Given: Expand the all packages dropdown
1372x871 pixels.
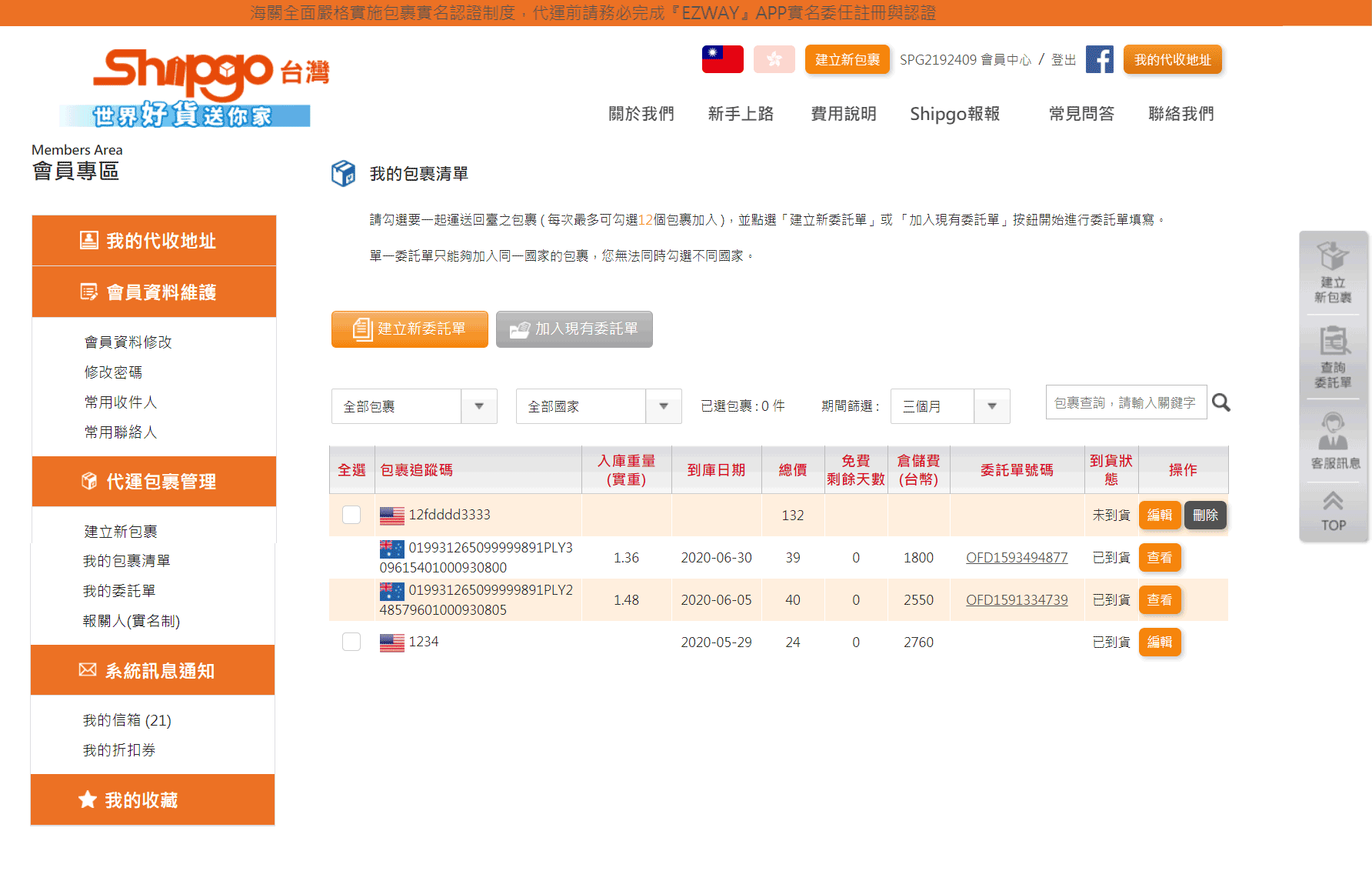Looking at the screenshot, I should pyautogui.click(x=414, y=406).
